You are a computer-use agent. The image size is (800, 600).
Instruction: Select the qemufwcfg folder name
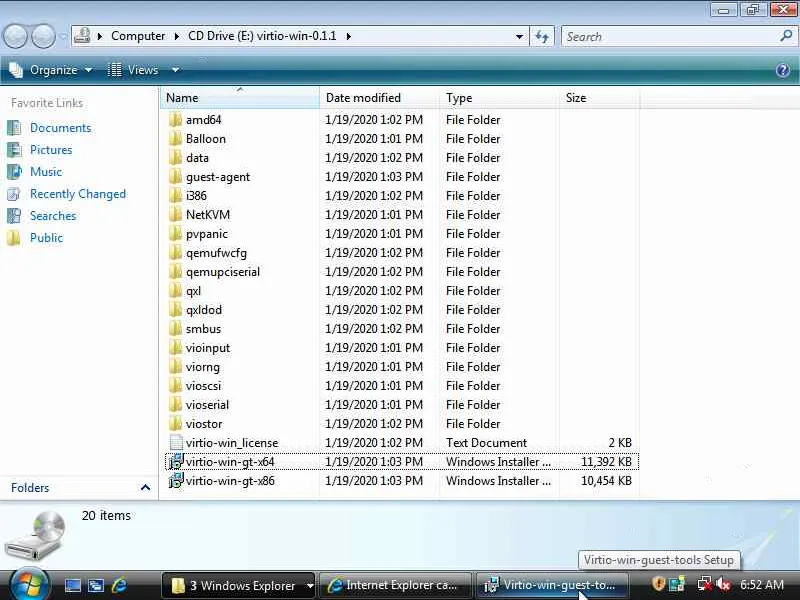tap(216, 253)
